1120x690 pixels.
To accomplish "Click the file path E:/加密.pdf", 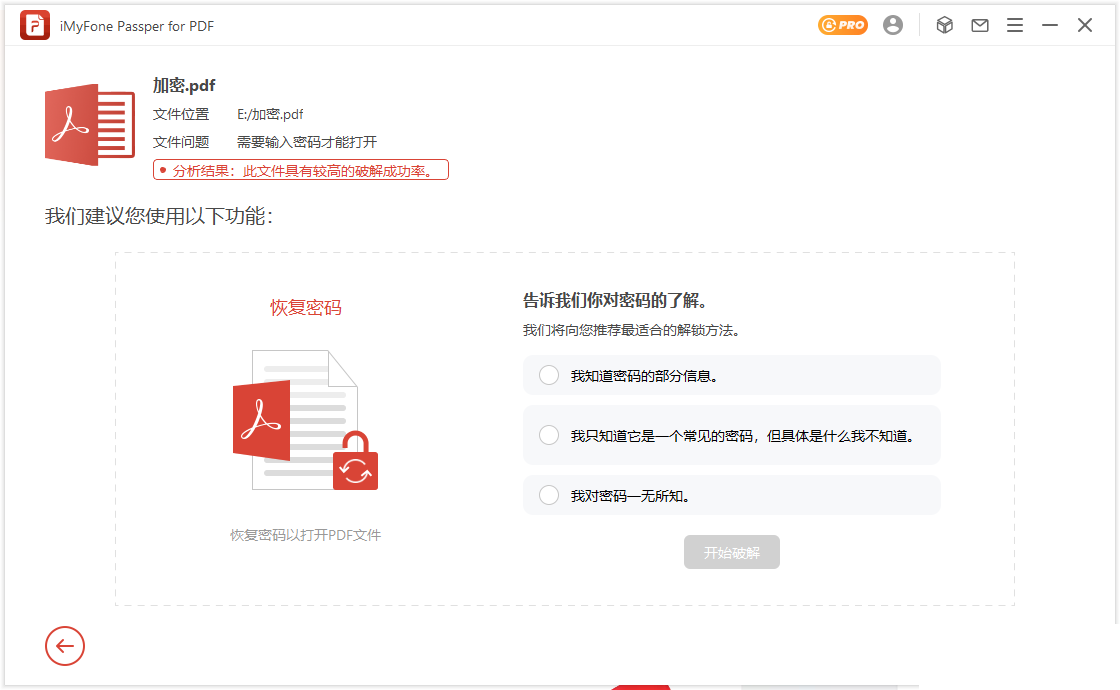I will click(x=270, y=114).
